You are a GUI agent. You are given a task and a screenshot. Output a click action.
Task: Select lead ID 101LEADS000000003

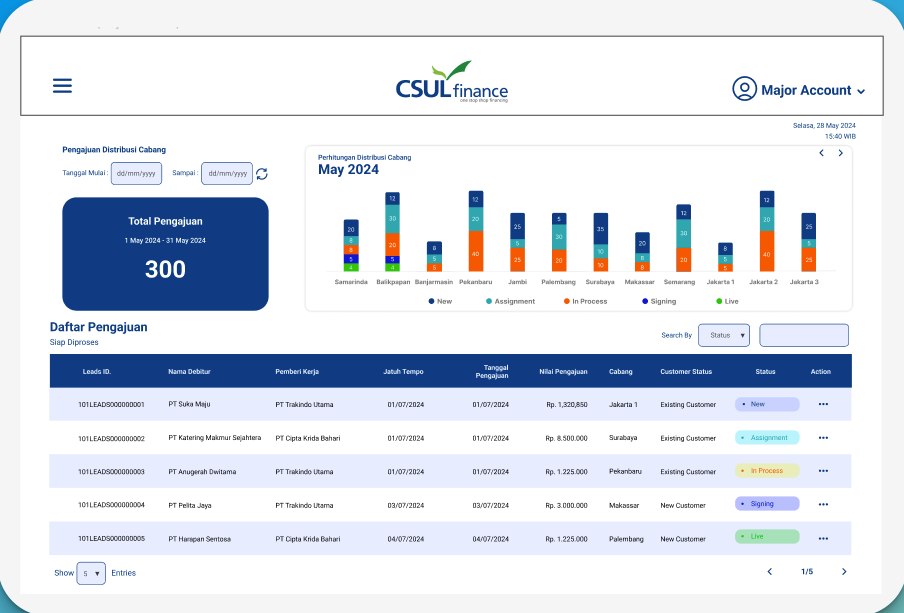point(111,472)
